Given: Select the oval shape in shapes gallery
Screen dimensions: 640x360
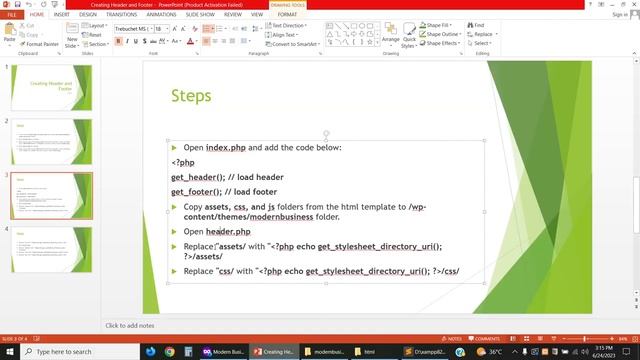Looking at the screenshot, I should [x=362, y=26].
